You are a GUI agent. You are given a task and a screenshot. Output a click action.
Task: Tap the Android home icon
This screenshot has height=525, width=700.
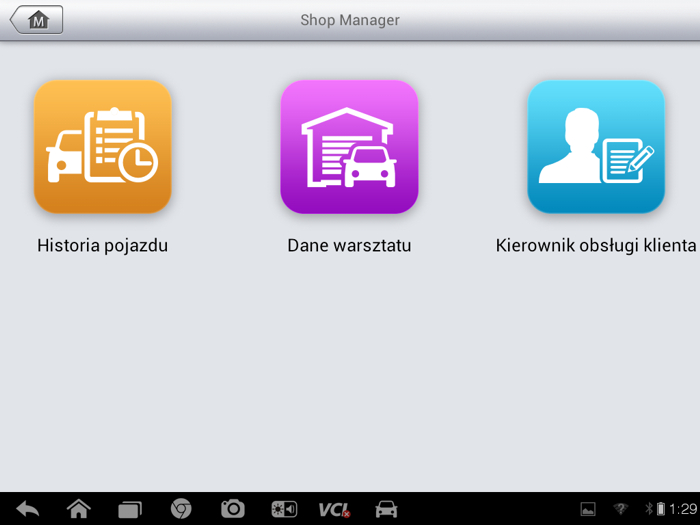[x=79, y=509]
